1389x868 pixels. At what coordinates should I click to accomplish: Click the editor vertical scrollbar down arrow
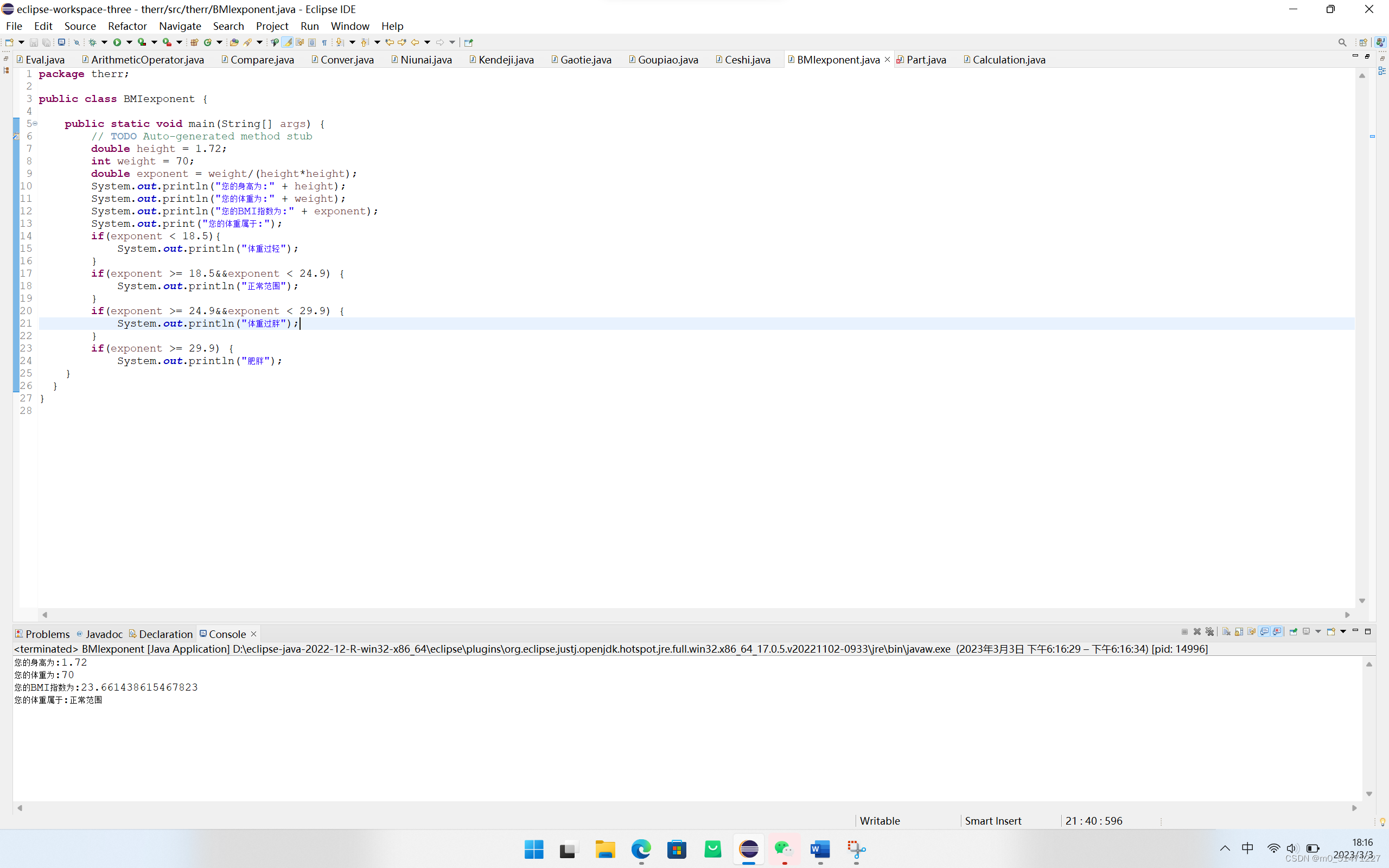pos(1362,601)
